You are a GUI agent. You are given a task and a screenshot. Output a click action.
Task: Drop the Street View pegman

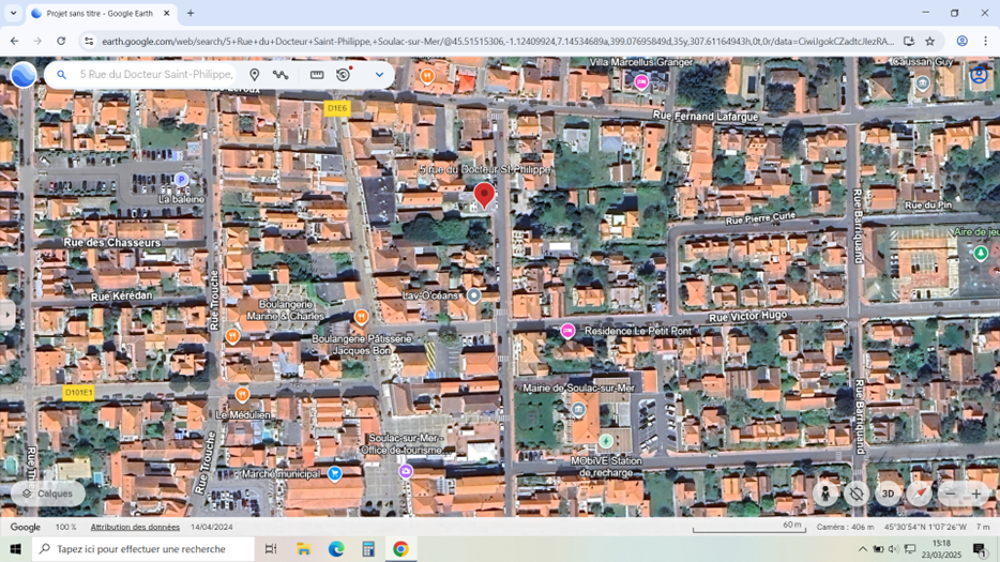coord(825,494)
